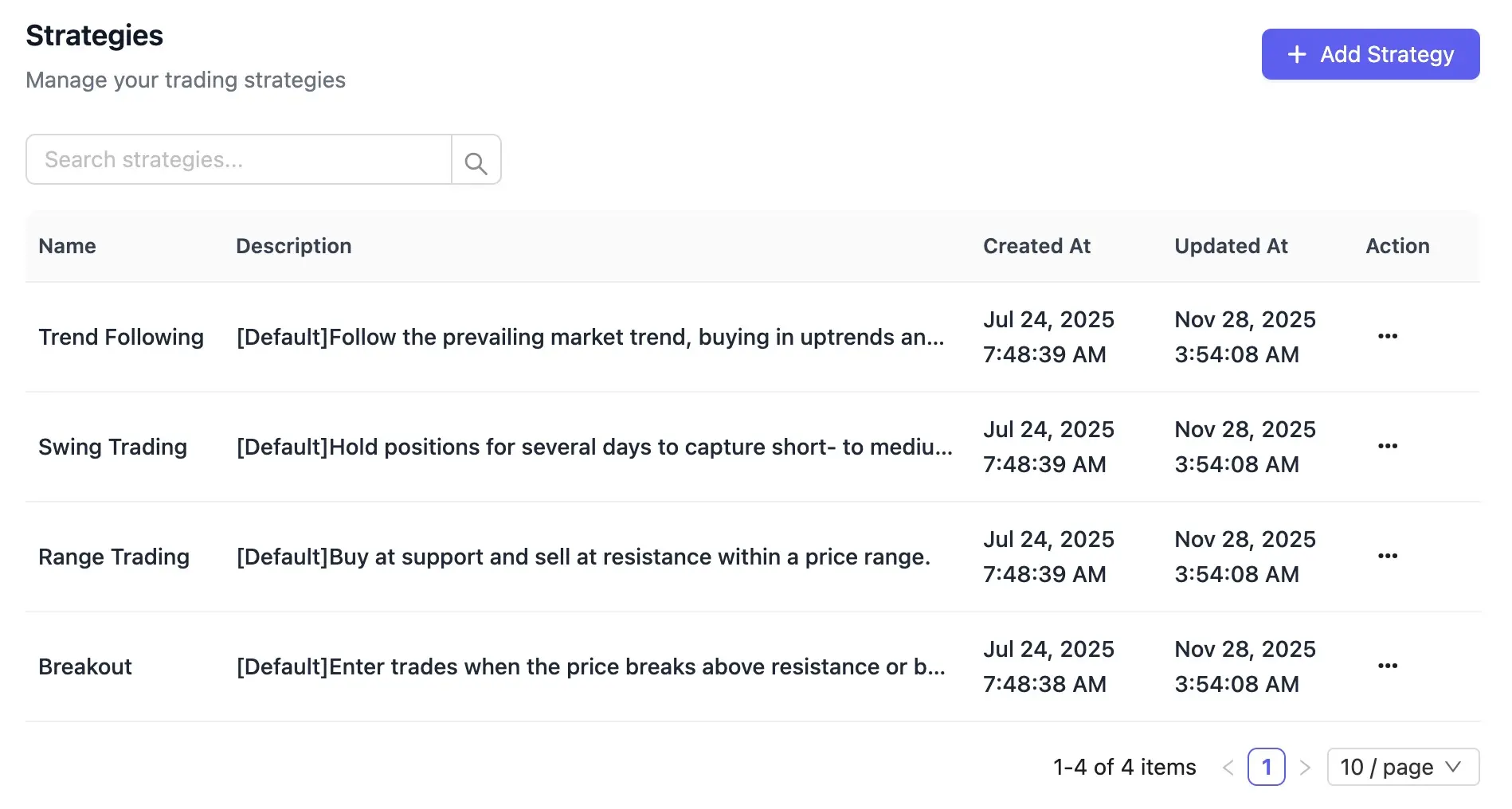Open actions menu for Swing Trading row
This screenshot has width=1512, height=809.
[x=1388, y=446]
